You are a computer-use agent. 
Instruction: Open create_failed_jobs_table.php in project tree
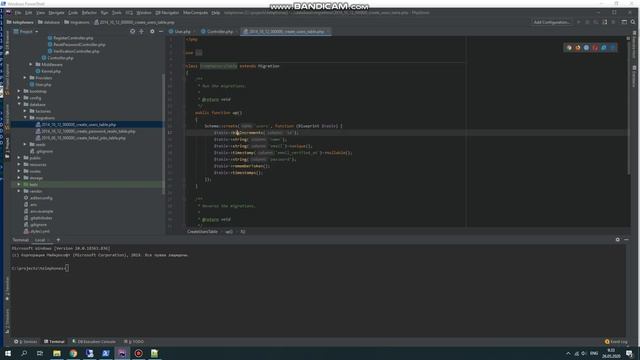pyautogui.click(x=80, y=138)
